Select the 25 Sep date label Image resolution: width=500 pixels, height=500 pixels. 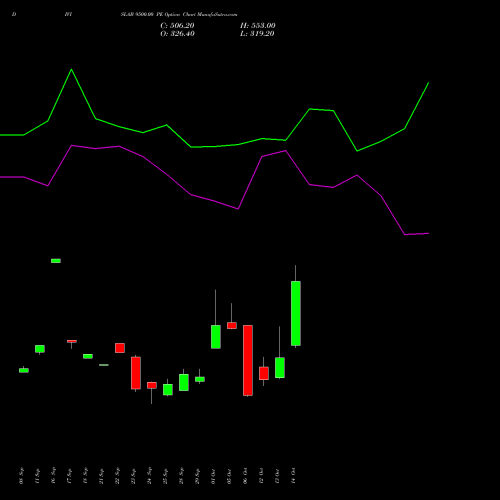(166, 476)
